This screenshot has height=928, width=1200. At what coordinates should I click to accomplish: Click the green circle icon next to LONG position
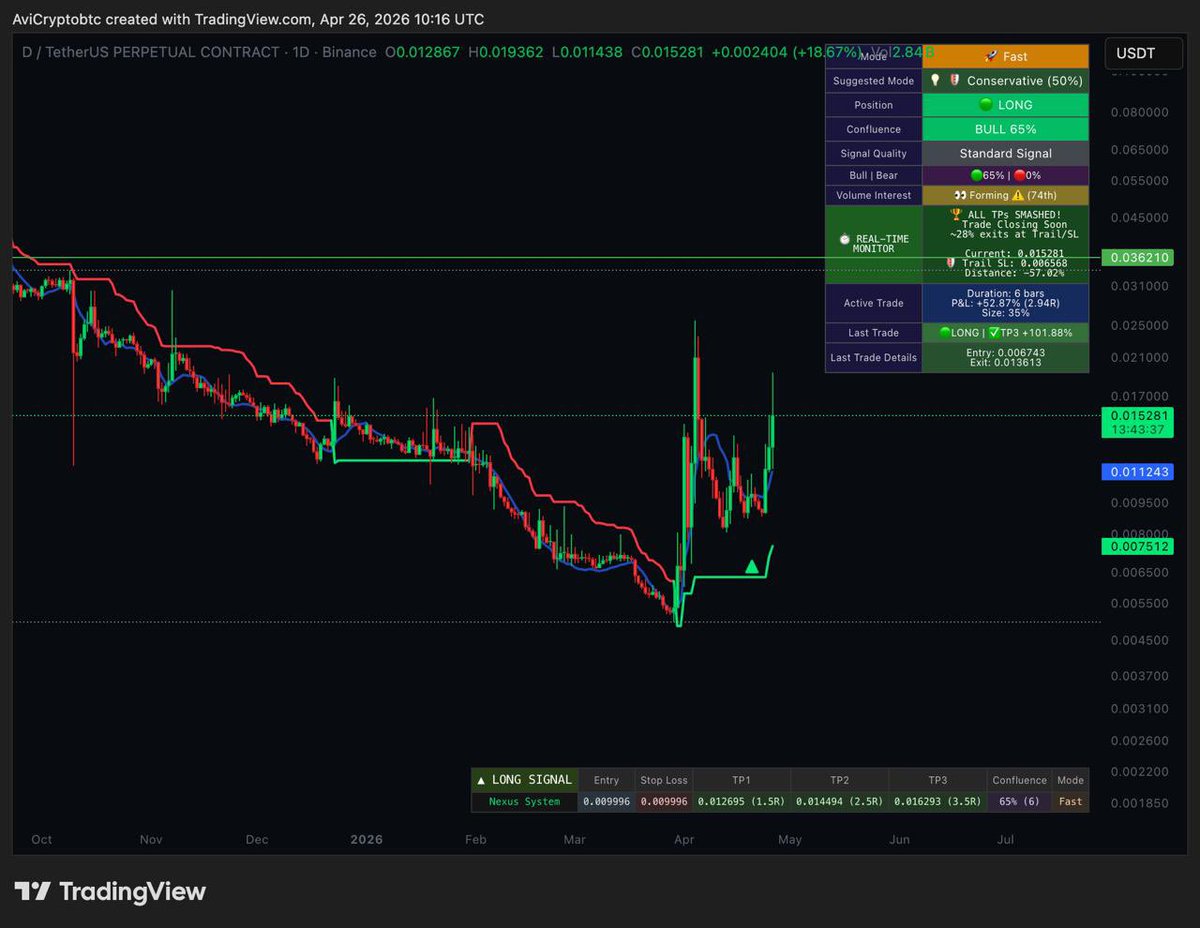pyautogui.click(x=987, y=105)
